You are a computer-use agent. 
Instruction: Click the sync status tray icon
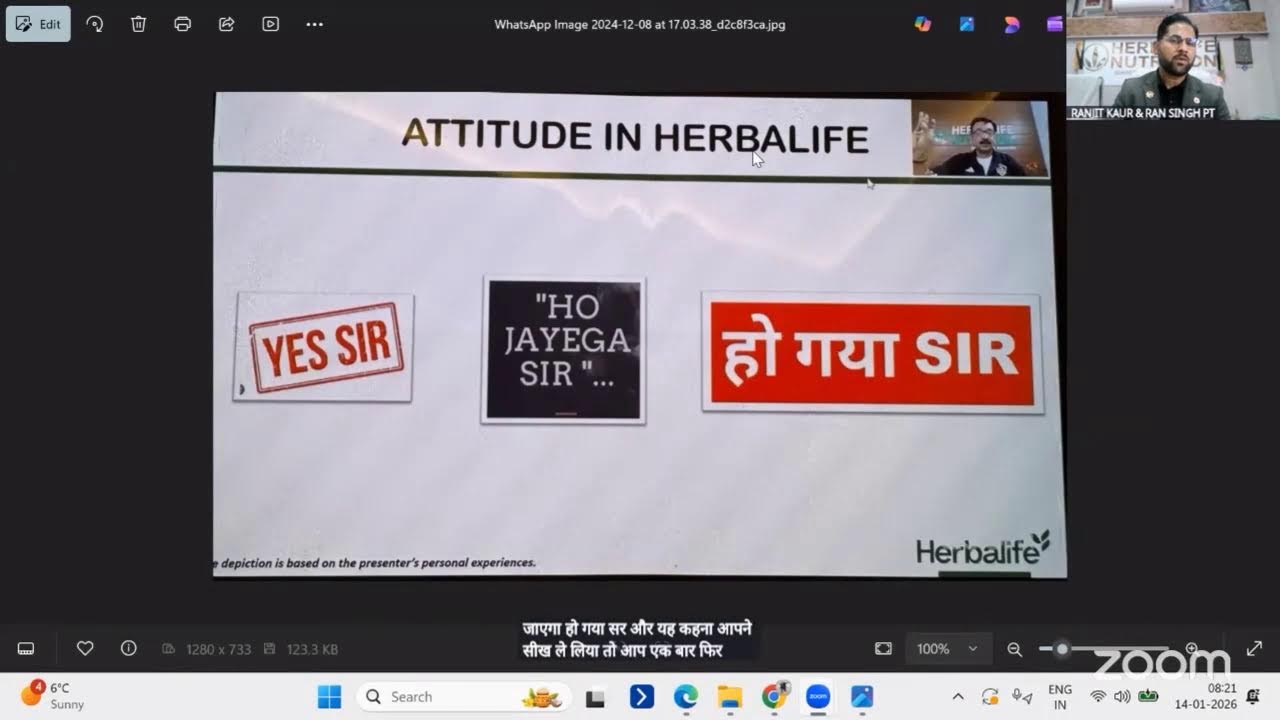pos(990,697)
